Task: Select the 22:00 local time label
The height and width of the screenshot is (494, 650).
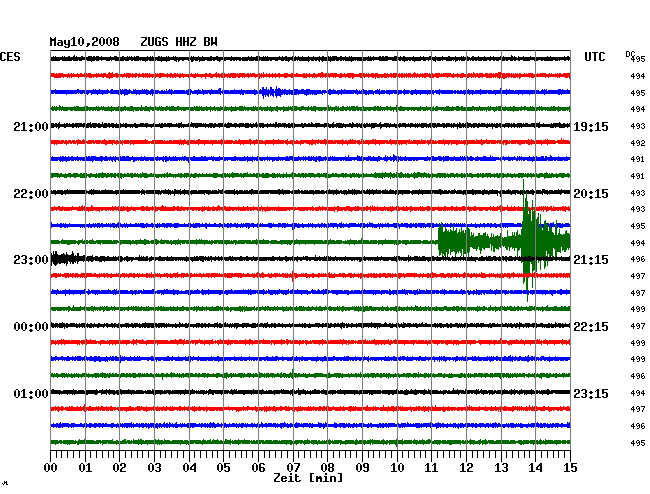Action: click(x=31, y=194)
